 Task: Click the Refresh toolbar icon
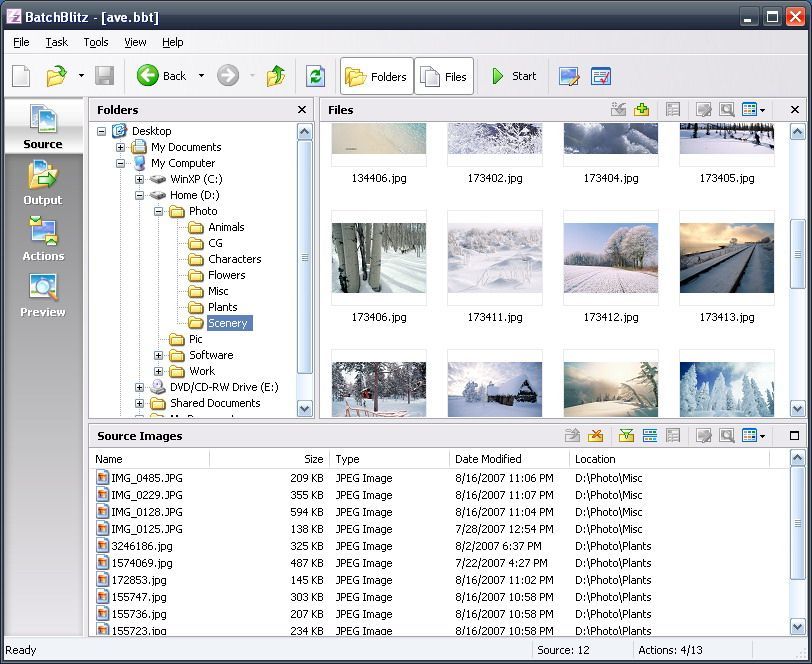(315, 76)
